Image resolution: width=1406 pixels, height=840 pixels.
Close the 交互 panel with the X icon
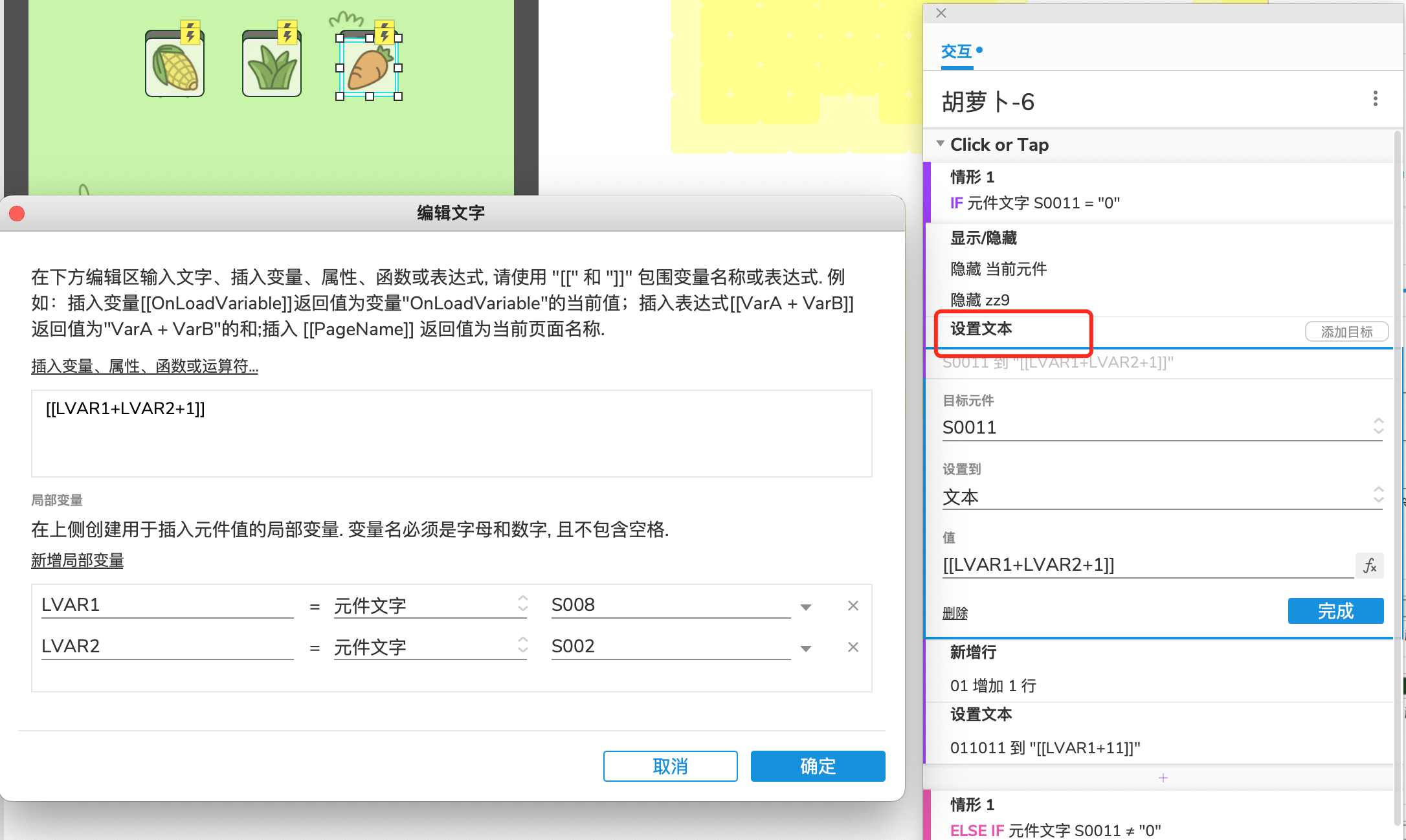(941, 13)
